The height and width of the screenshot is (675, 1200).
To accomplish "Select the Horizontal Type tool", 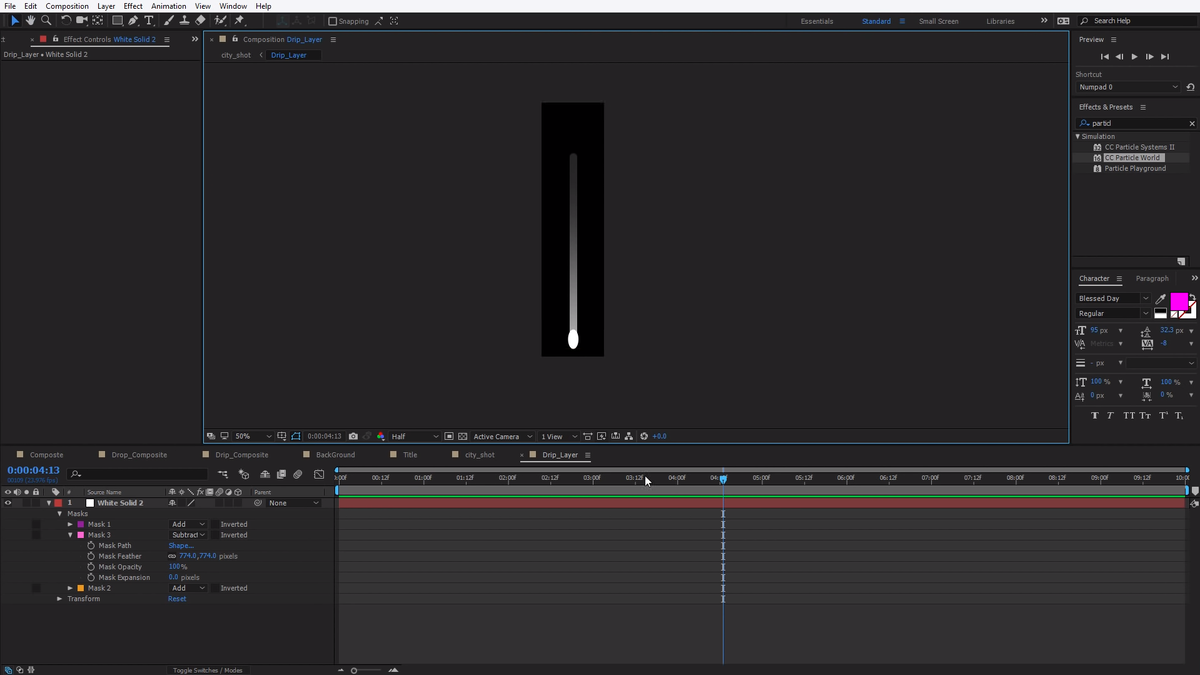I will pyautogui.click(x=149, y=20).
